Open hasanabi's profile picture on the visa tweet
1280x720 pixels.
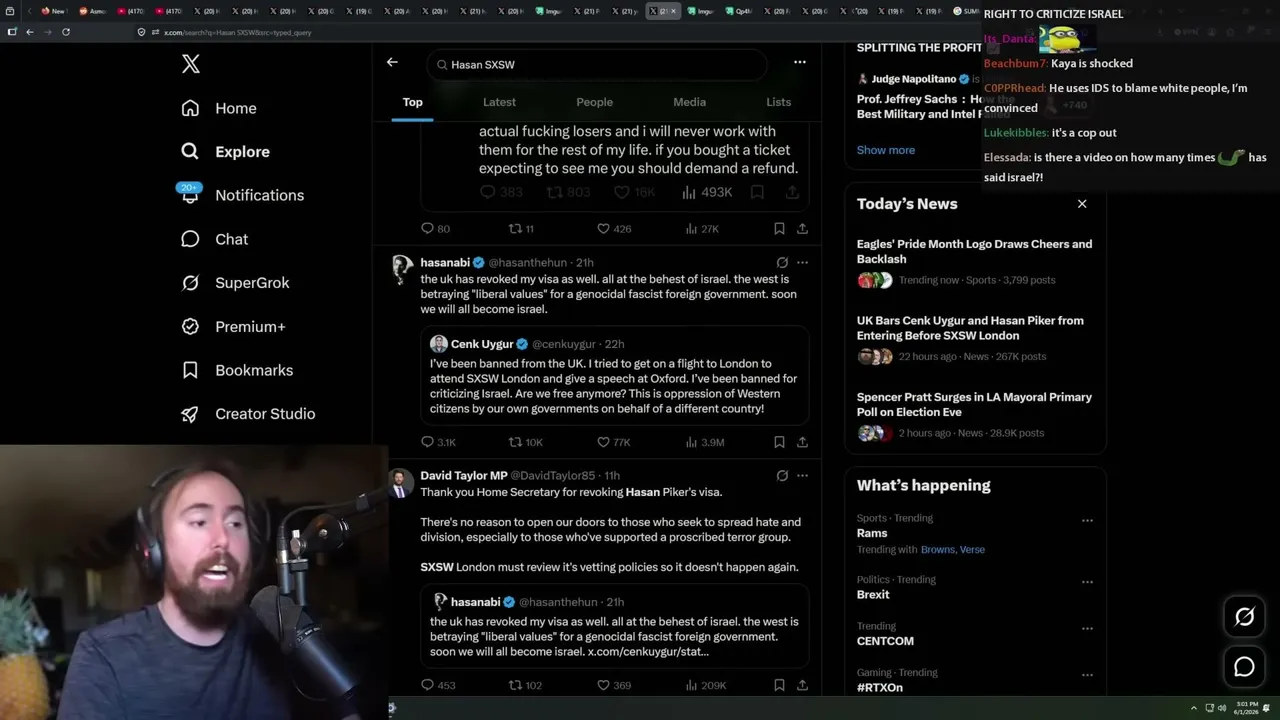point(402,270)
